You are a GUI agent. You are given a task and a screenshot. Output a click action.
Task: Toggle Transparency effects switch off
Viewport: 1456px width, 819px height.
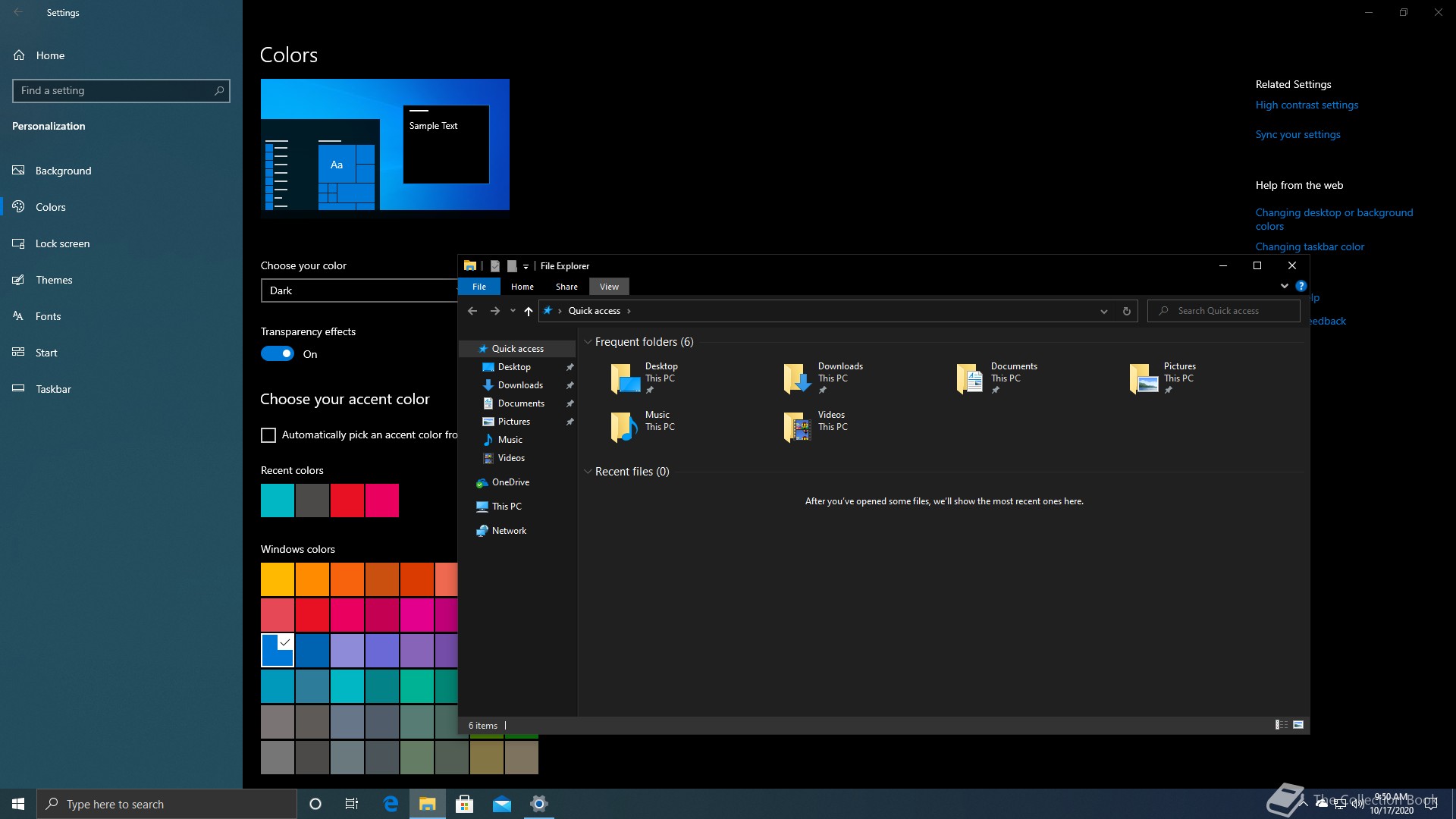point(278,354)
